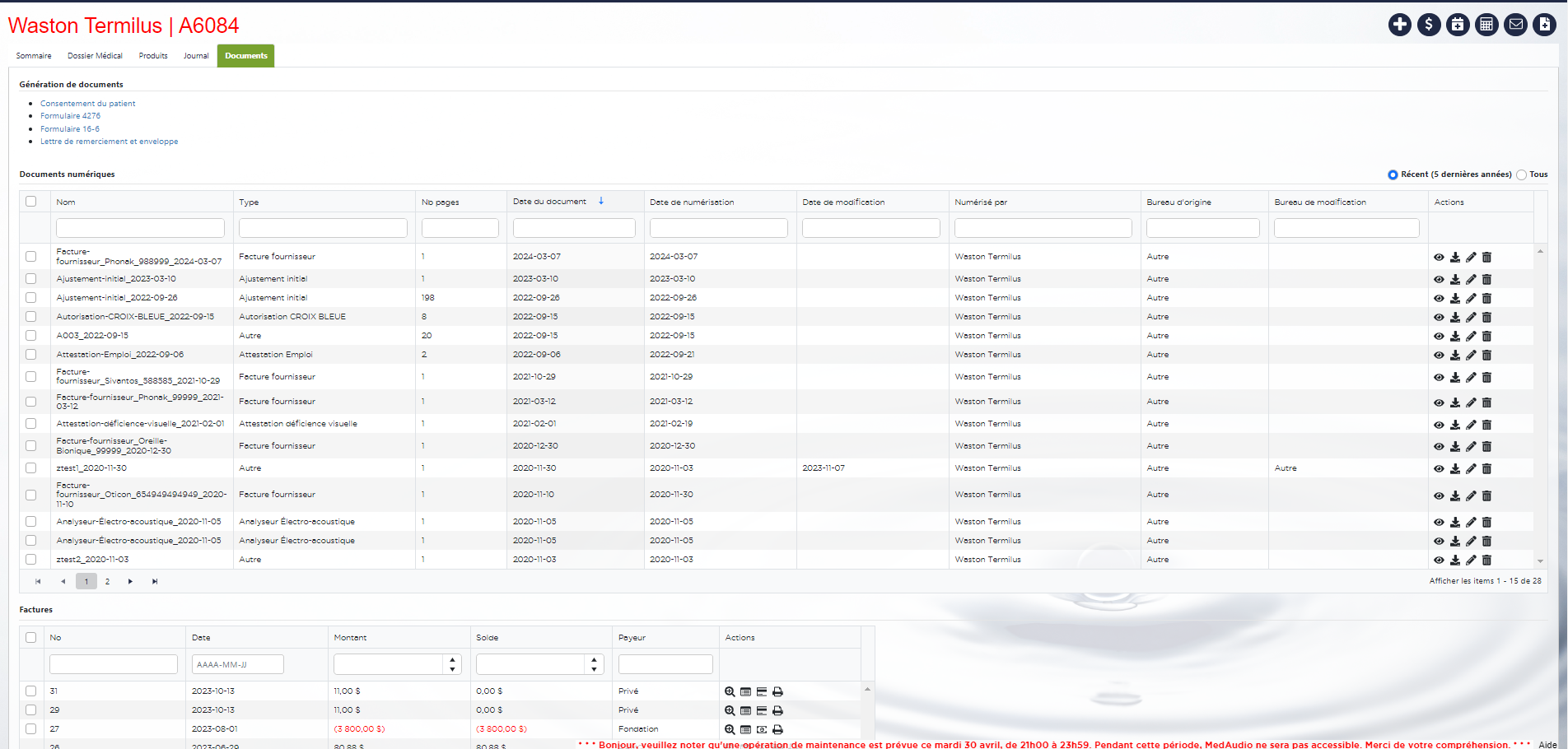View the ztest1_2020-11-30 document with eye icon

1439,469
